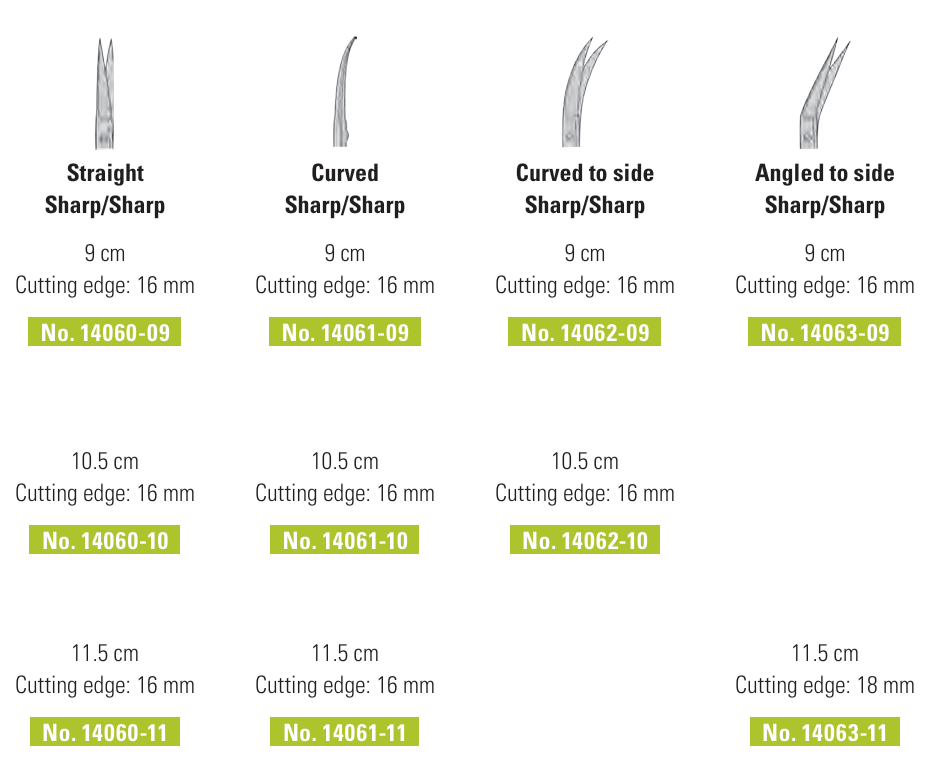Select item No. 14061-10

click(345, 541)
